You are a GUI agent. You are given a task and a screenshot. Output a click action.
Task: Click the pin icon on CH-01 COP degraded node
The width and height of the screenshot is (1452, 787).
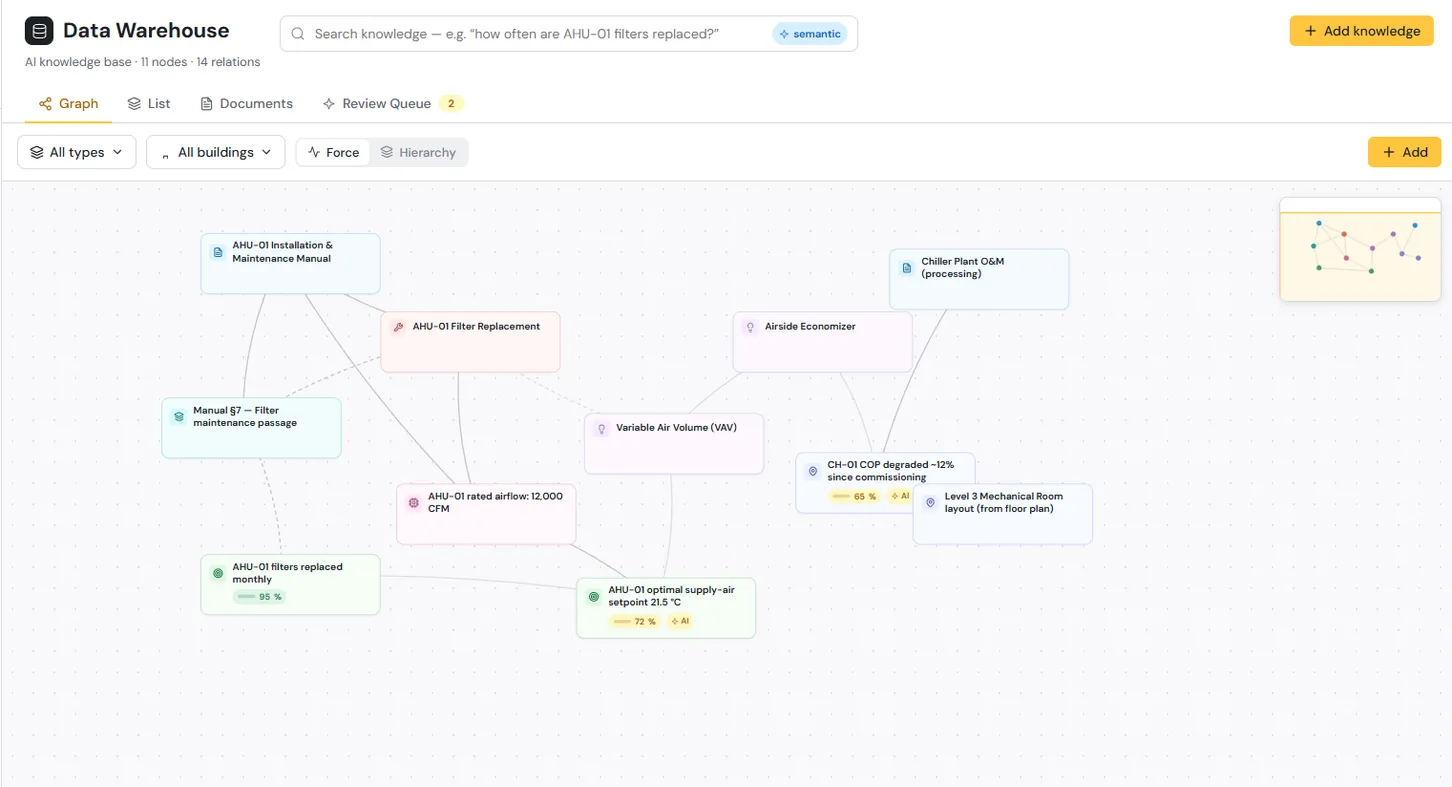tap(812, 471)
